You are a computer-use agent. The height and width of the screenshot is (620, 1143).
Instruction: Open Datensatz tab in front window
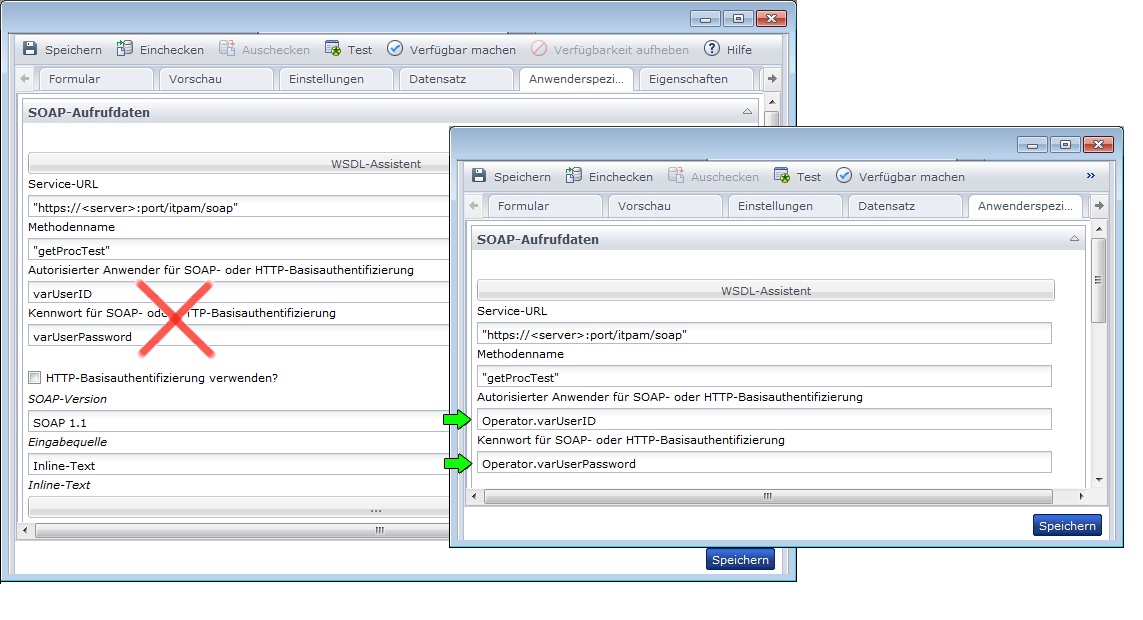point(906,206)
